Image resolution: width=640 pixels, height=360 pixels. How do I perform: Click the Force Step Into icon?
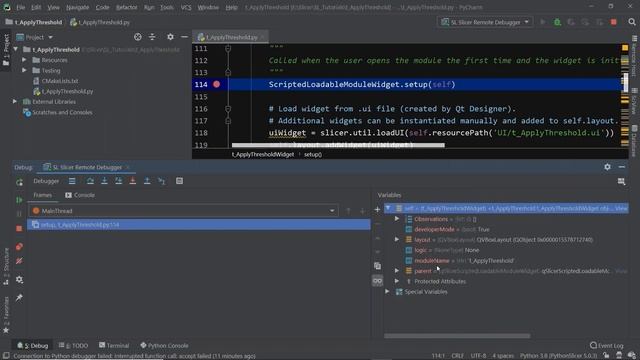[x=133, y=181]
